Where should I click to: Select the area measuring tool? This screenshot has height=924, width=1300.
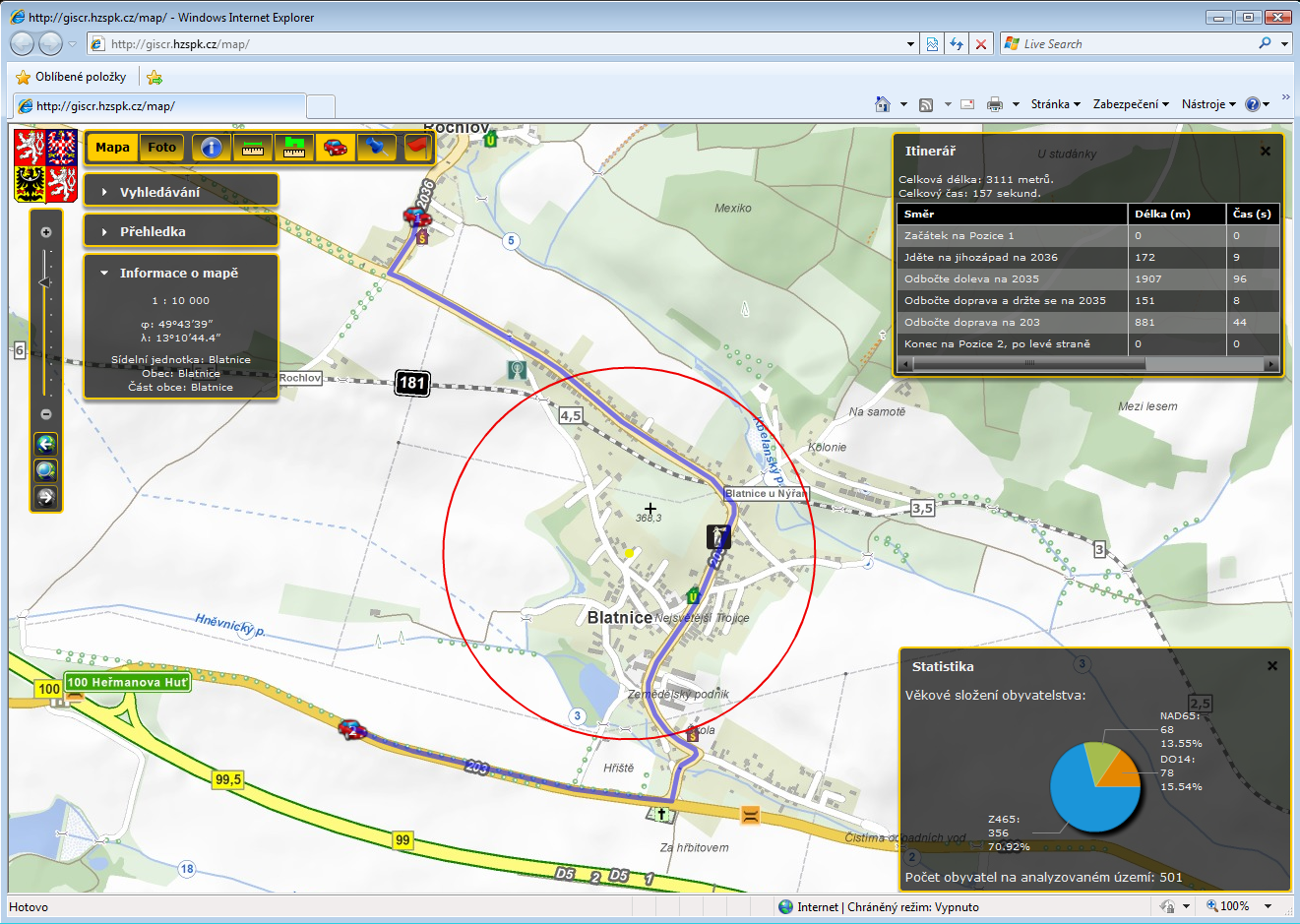pos(294,148)
